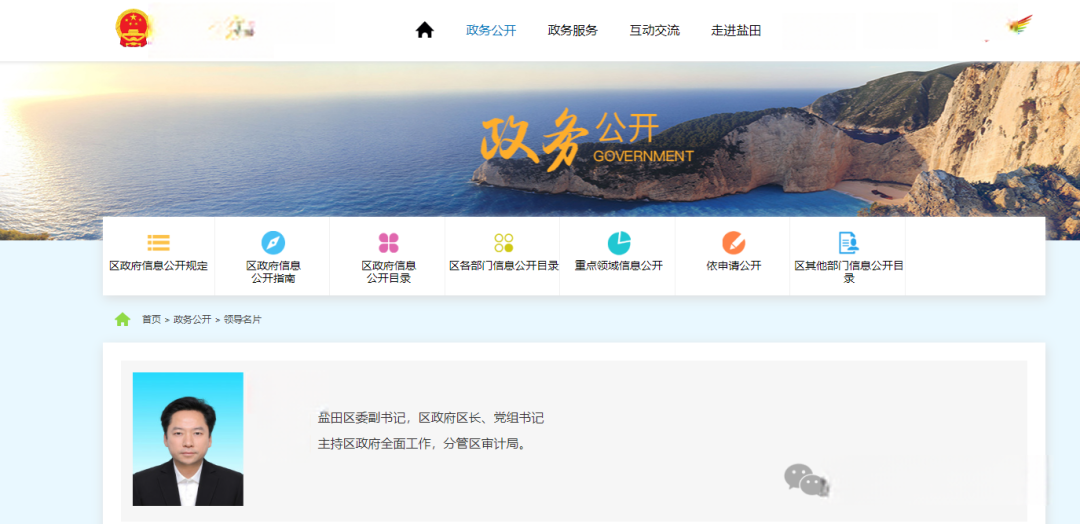This screenshot has width=1080, height=524.
Task: Click the national emblem logo
Action: pyautogui.click(x=134, y=28)
